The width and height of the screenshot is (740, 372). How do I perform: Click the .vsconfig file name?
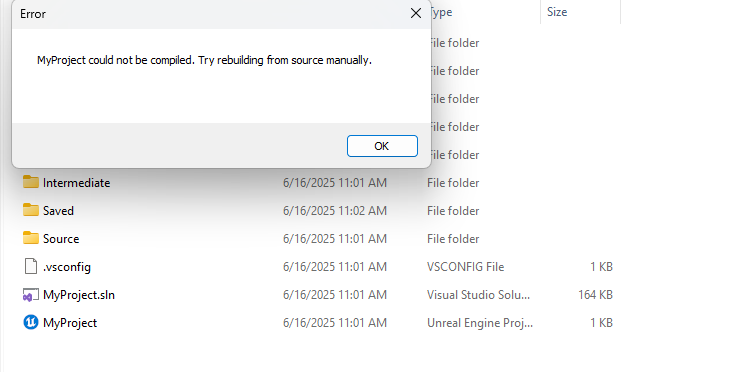(x=67, y=267)
